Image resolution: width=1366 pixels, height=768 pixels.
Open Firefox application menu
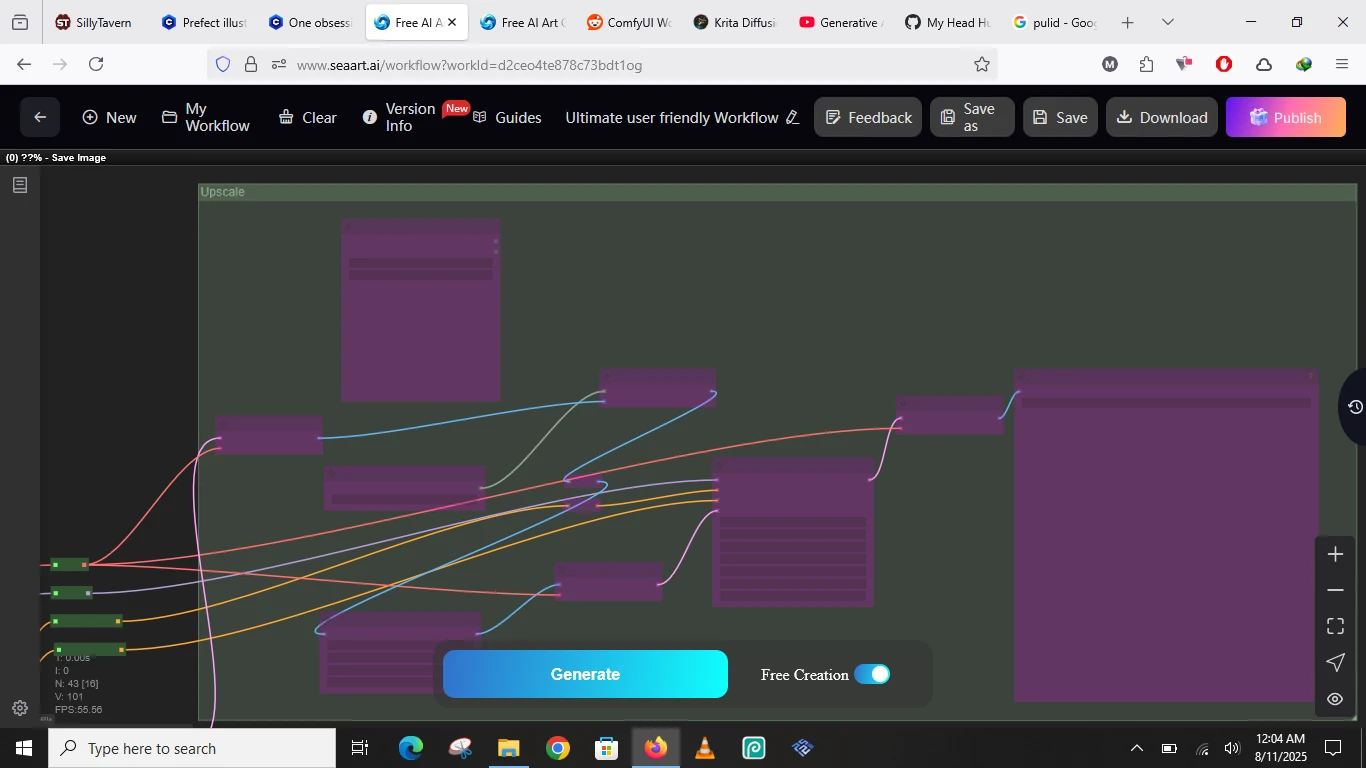(x=1342, y=64)
